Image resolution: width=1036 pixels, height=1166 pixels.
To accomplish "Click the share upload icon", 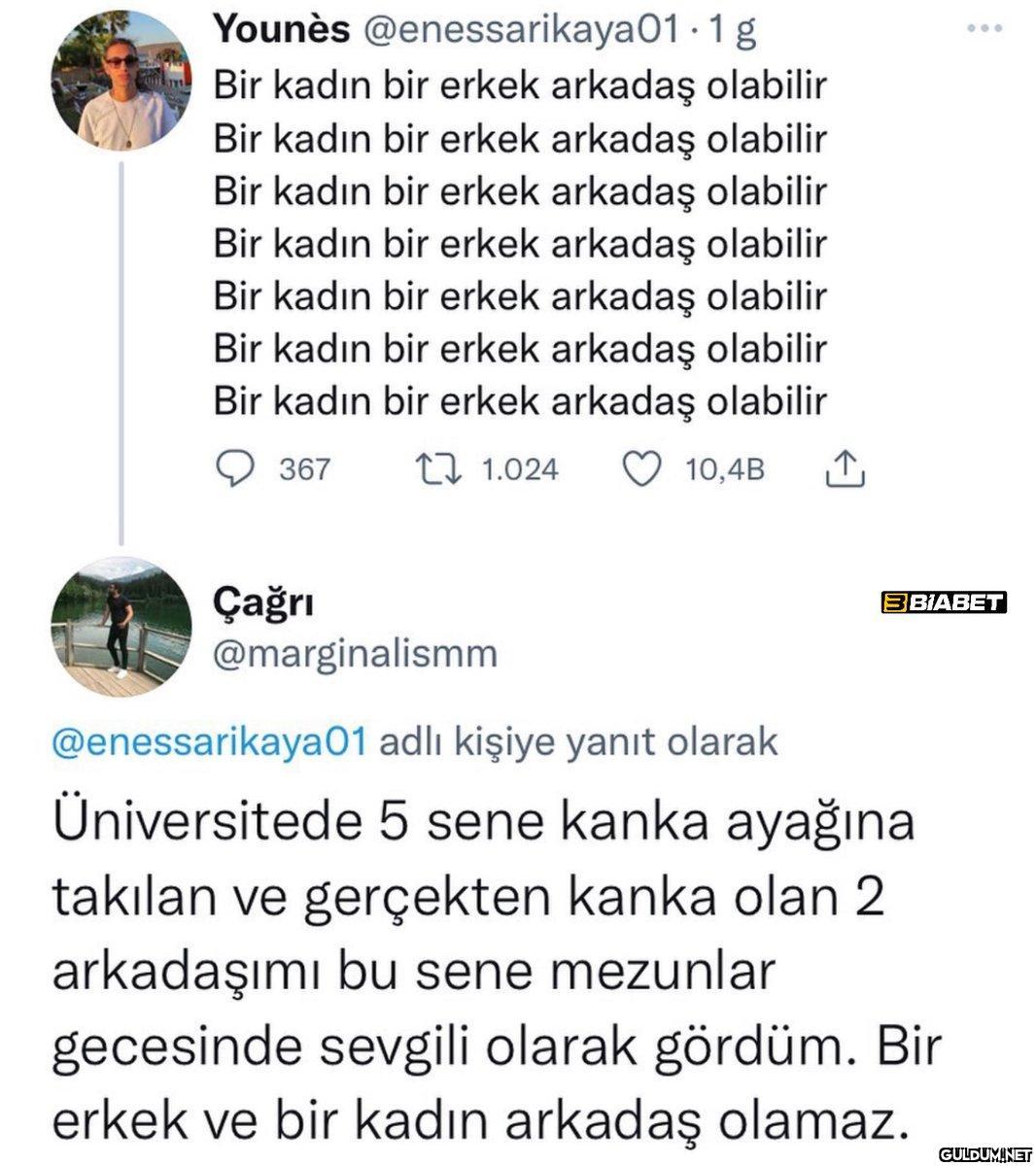I will coord(845,469).
